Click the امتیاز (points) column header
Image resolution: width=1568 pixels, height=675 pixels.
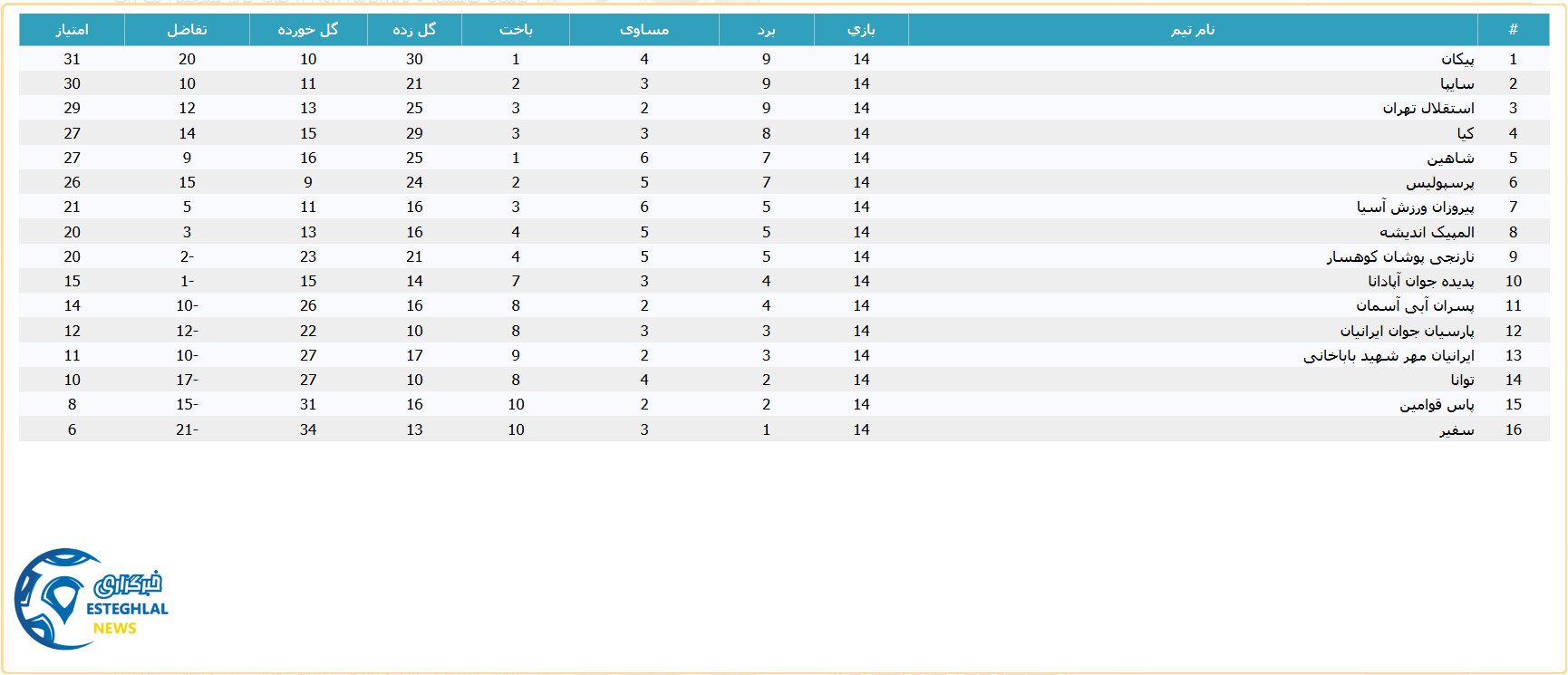click(x=72, y=30)
